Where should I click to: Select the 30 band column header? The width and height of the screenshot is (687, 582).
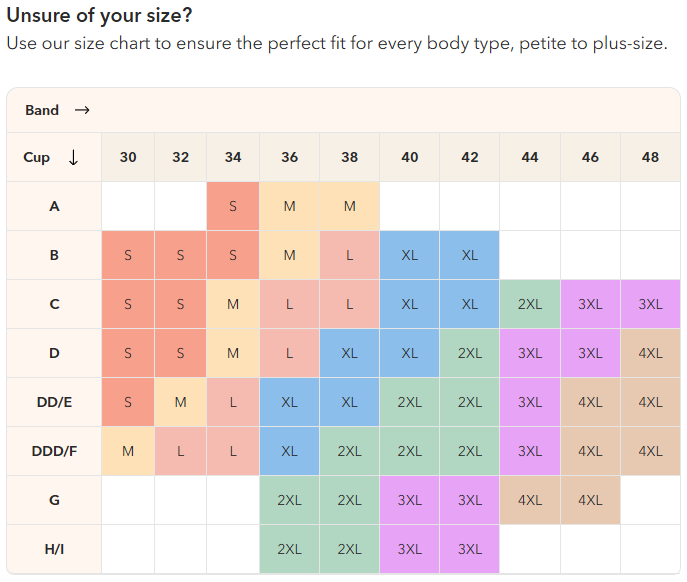[128, 157]
